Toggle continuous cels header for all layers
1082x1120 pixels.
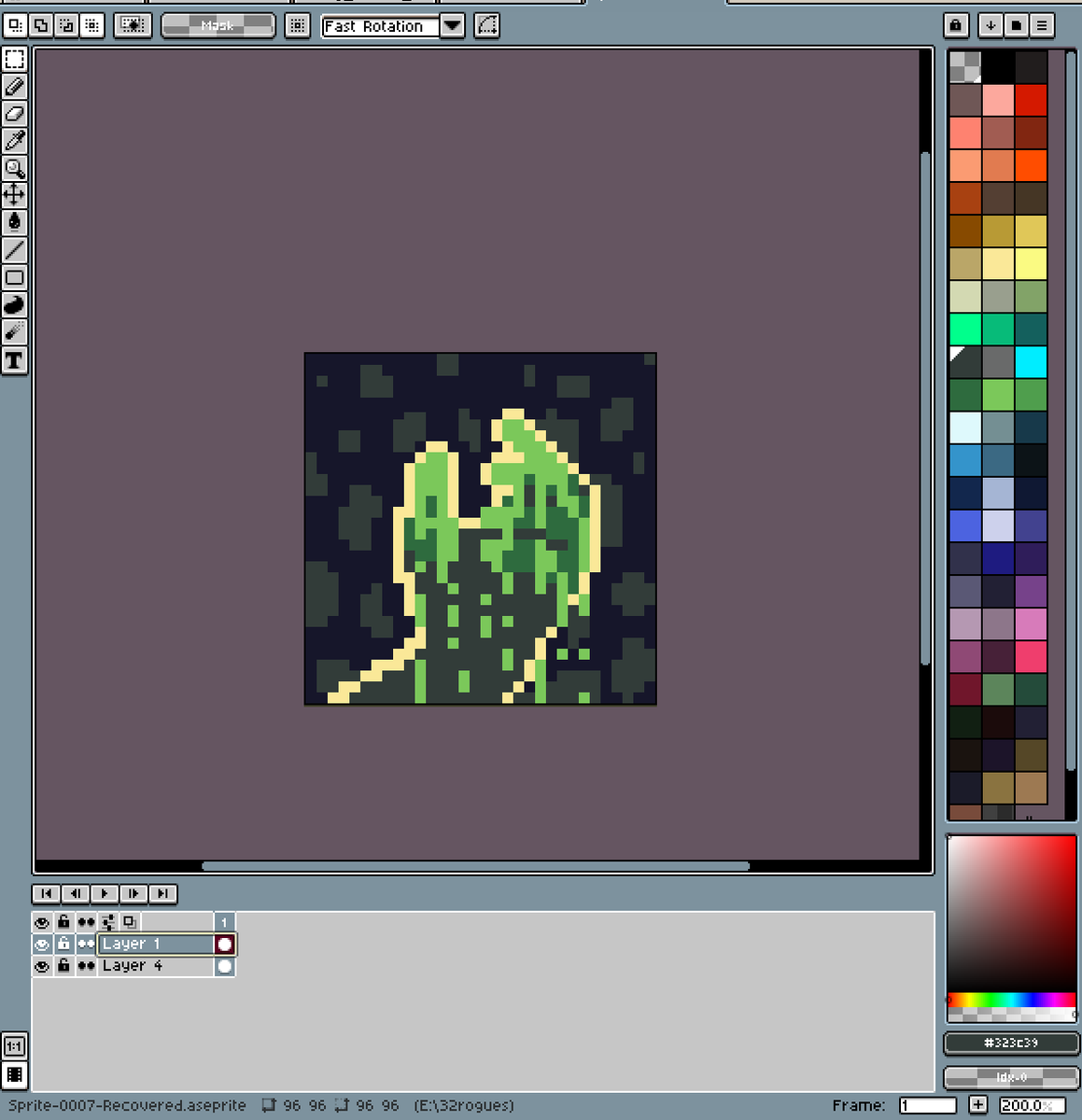click(x=86, y=922)
